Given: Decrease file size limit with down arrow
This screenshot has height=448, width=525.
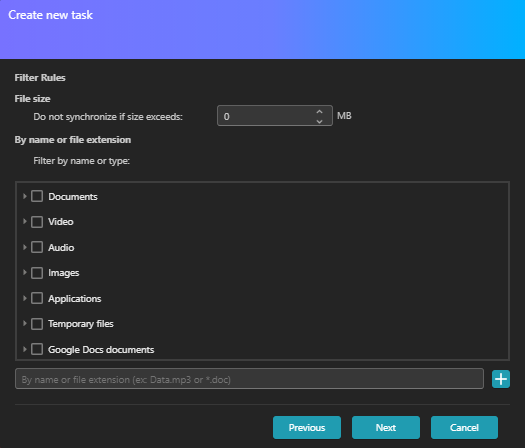Looking at the screenshot, I should pos(319,121).
